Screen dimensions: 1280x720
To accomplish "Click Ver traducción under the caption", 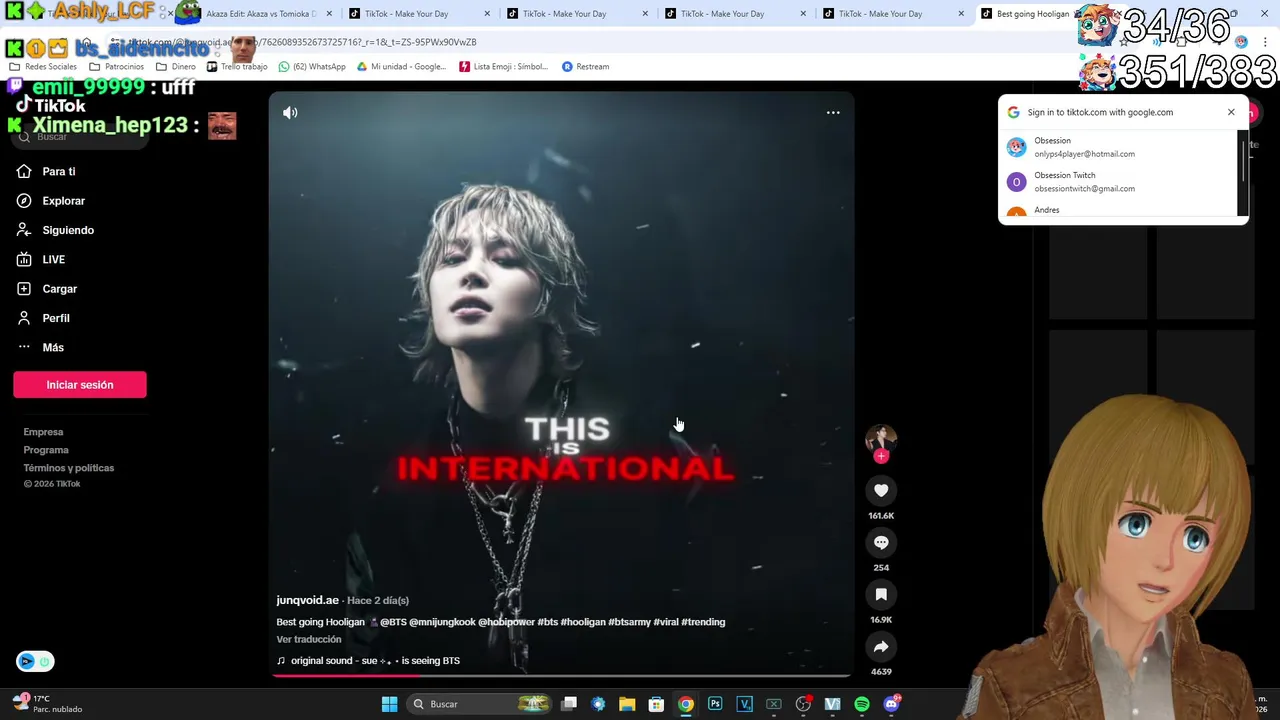I will [x=309, y=639].
